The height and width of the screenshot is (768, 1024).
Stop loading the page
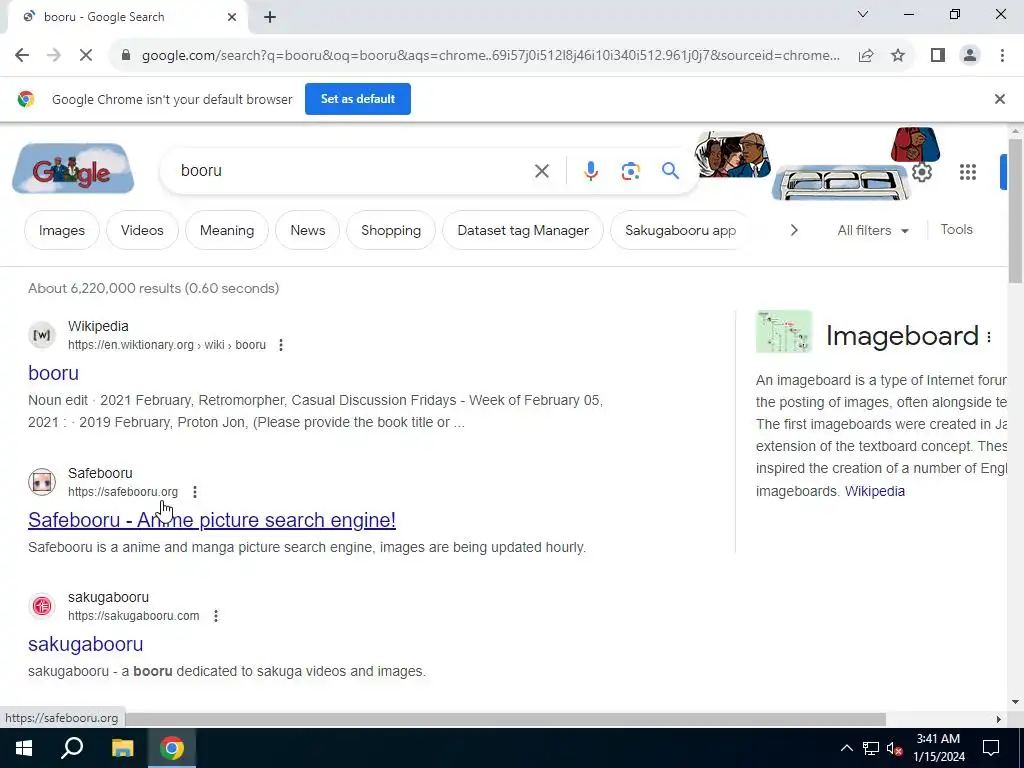click(86, 56)
